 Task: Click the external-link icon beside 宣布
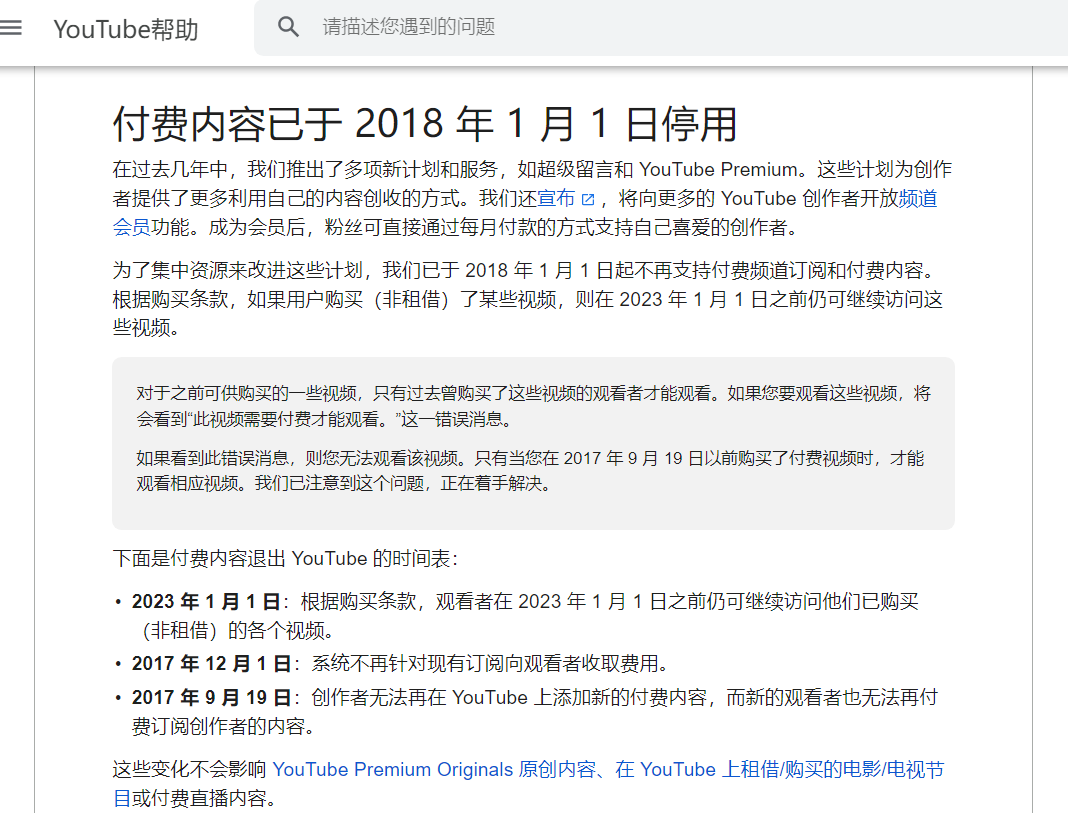click(x=584, y=199)
